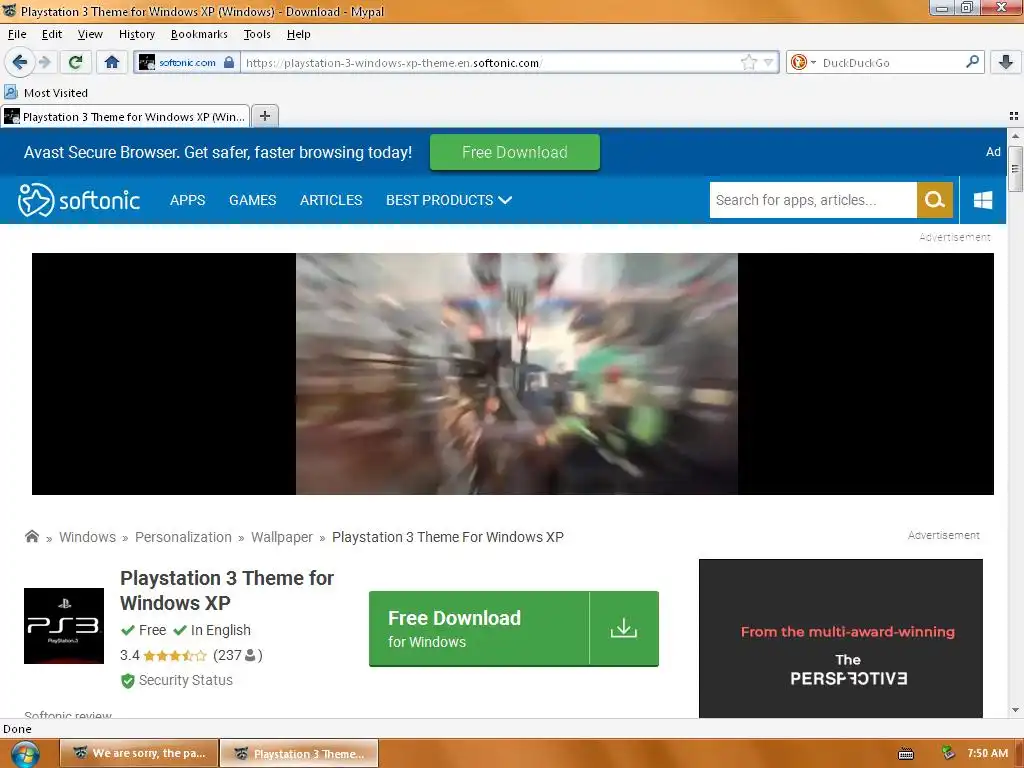1024x768 pixels.
Task: Show all tabs grid icon
Action: coord(1014,116)
